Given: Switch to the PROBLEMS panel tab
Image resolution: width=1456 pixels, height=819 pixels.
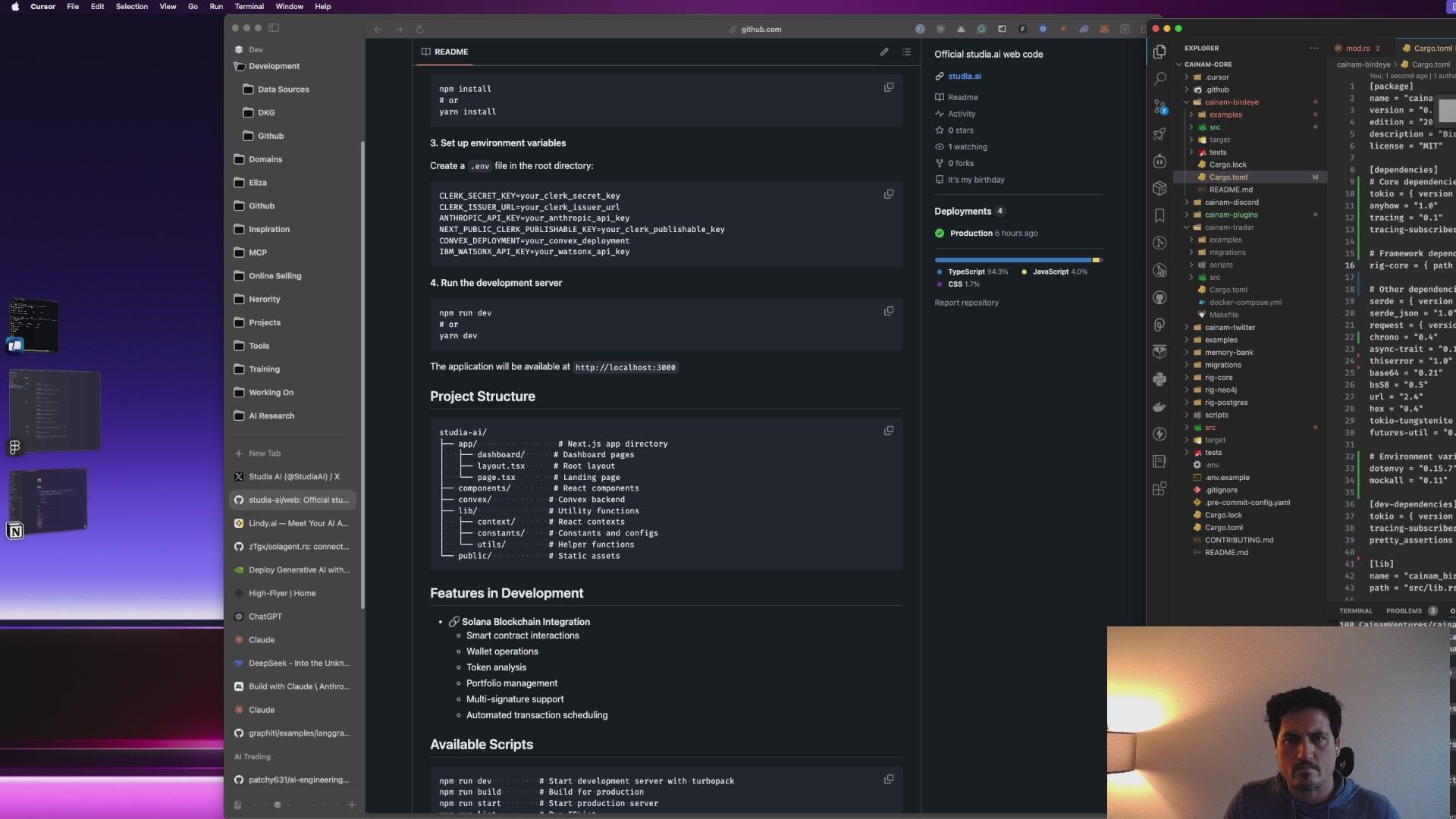Looking at the screenshot, I should (x=1404, y=610).
